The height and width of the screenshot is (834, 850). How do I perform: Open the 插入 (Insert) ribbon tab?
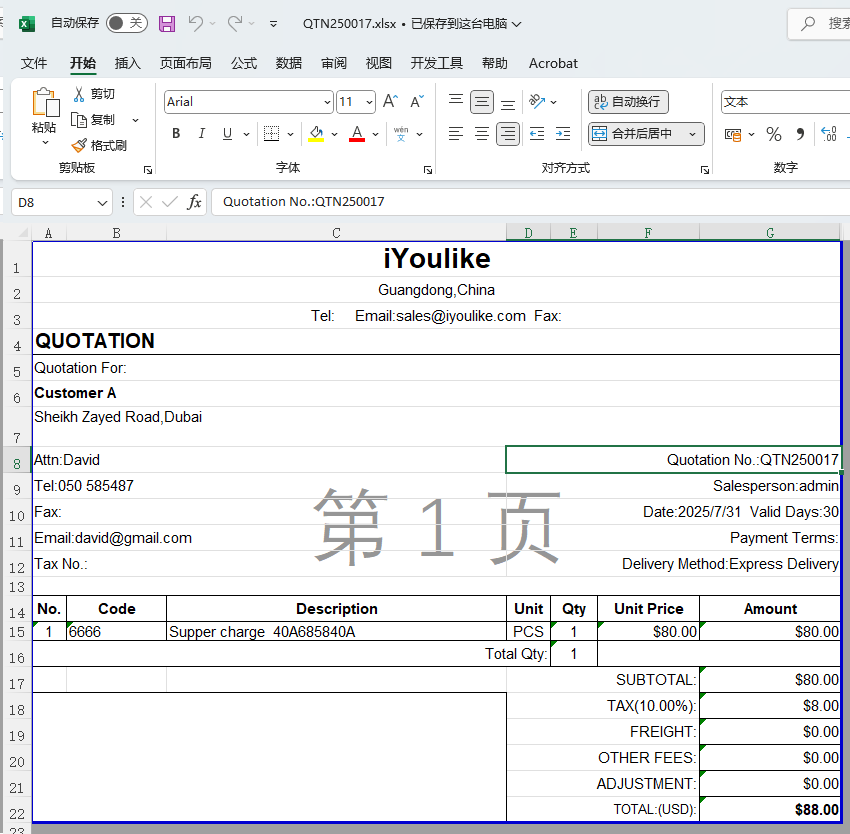pyautogui.click(x=128, y=63)
